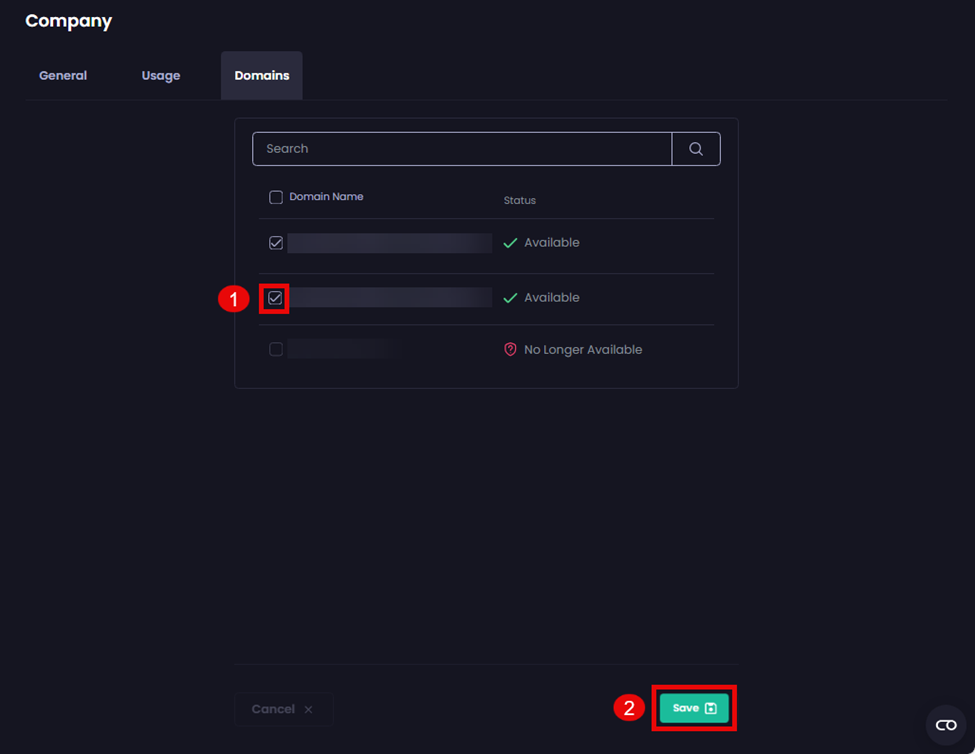Click the save disk icon inside the Save button

tap(710, 707)
